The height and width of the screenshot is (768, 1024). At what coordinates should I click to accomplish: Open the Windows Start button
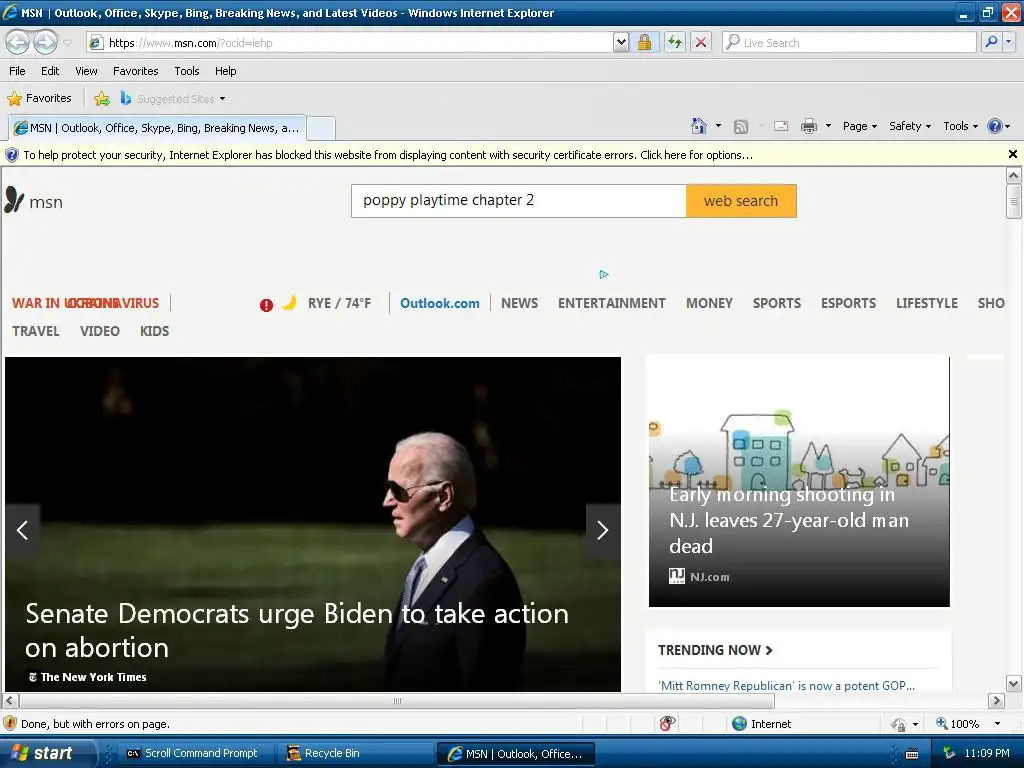47,753
